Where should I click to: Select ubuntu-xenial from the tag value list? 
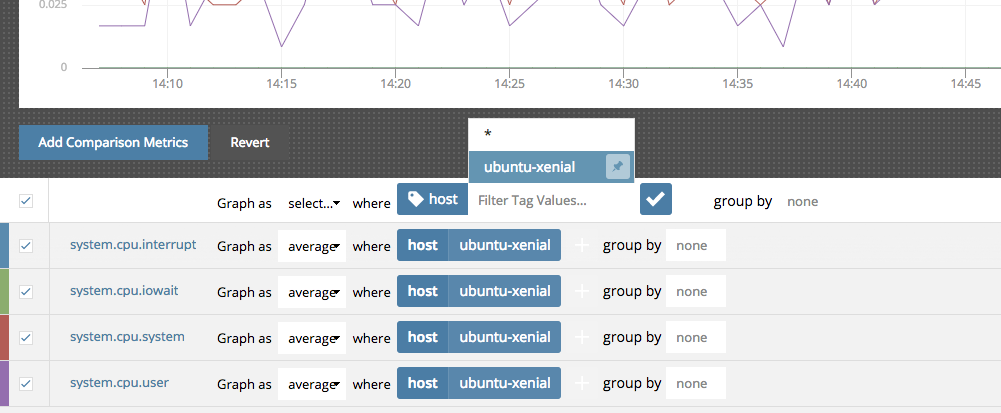(530, 167)
